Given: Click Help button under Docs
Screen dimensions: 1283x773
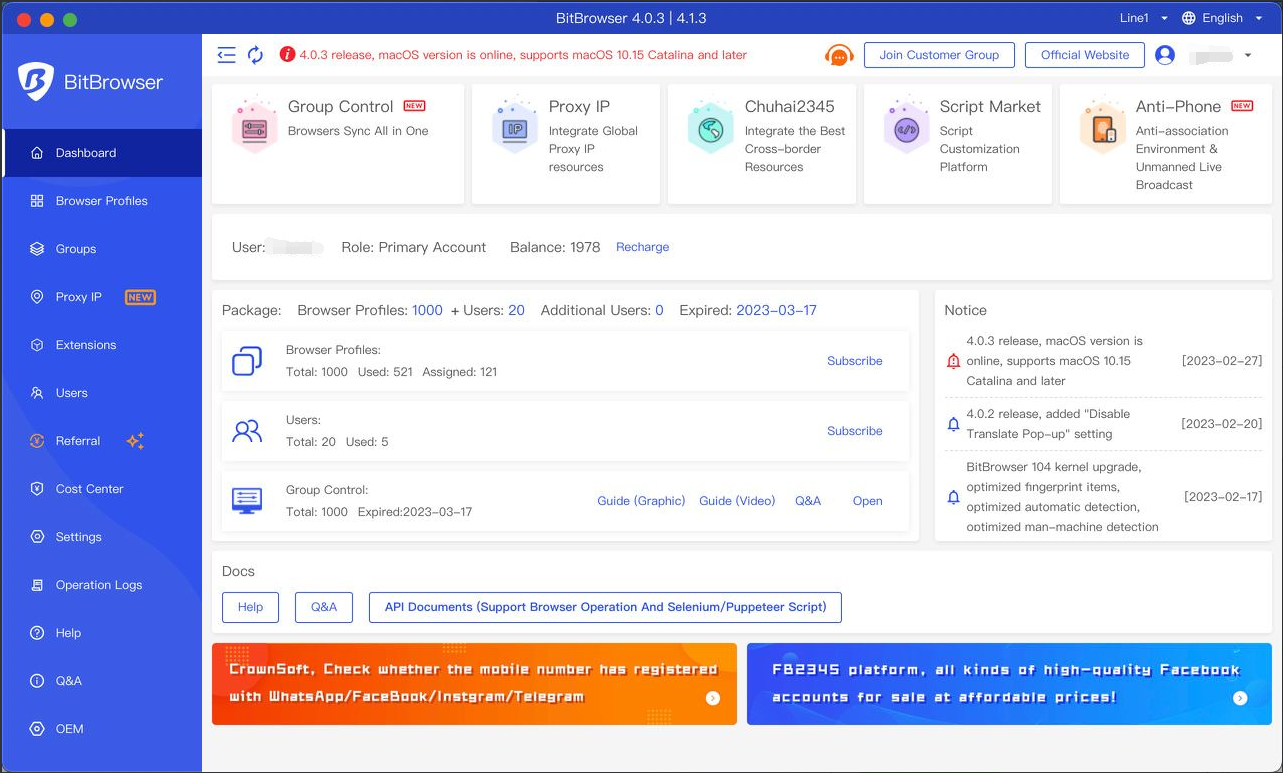Looking at the screenshot, I should click(x=250, y=607).
